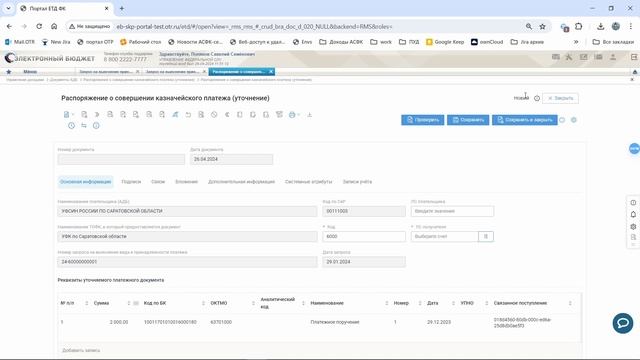Open Дополнительная информация tab
This screenshot has height=360, width=640.
241,182
